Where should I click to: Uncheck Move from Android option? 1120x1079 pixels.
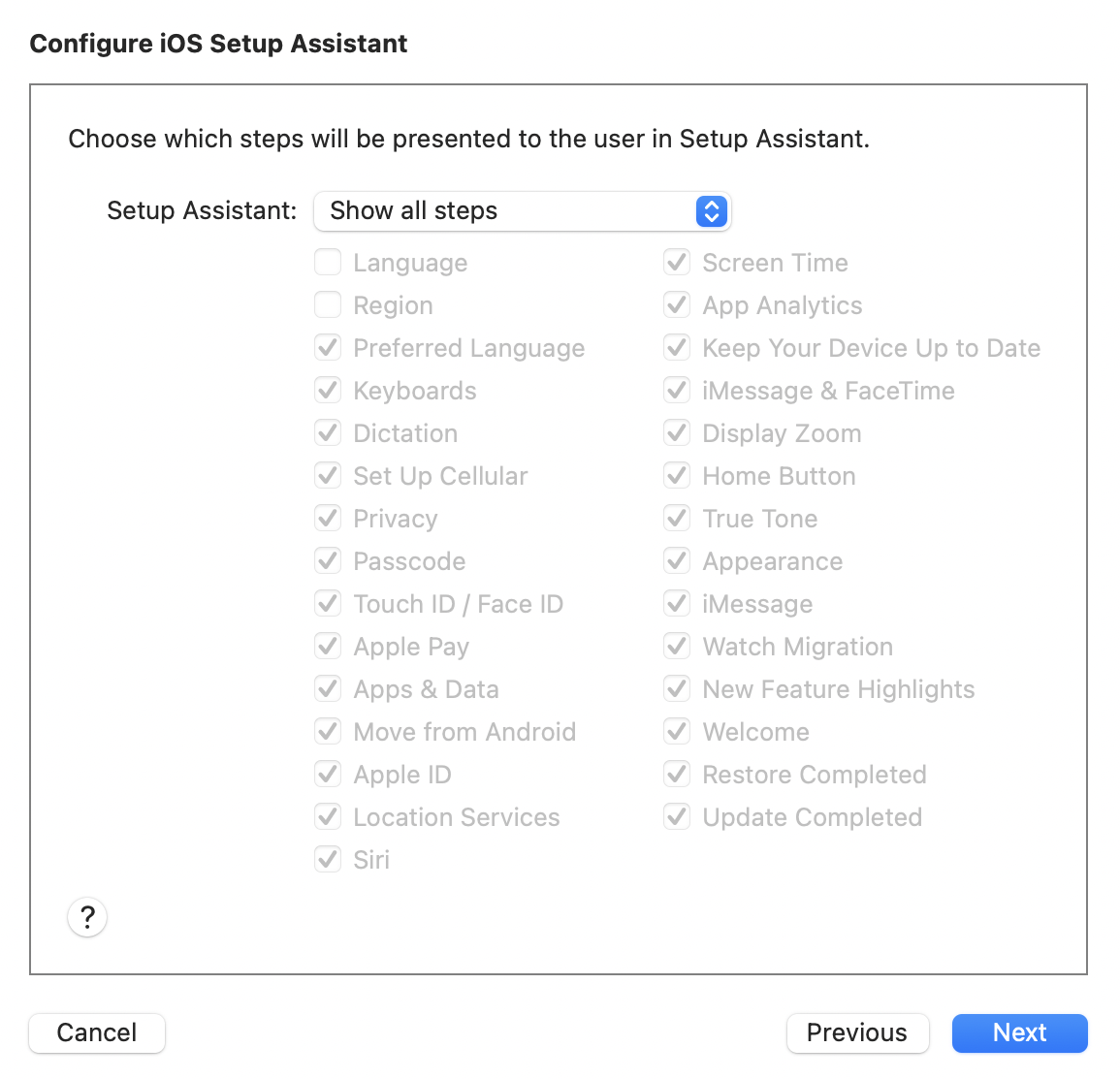coord(328,731)
